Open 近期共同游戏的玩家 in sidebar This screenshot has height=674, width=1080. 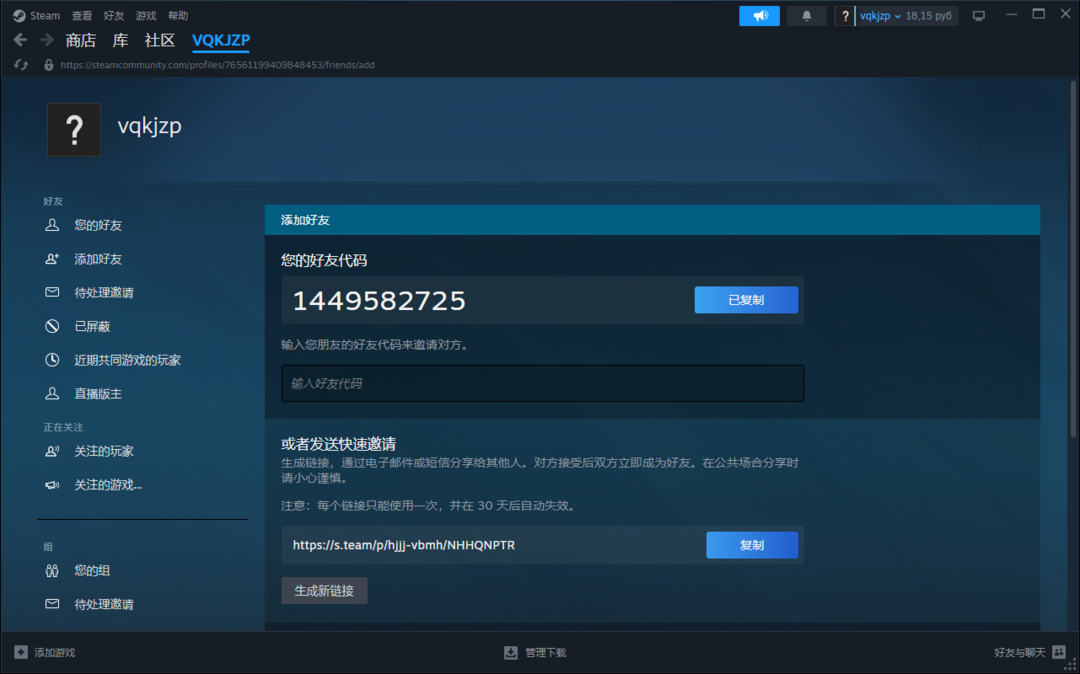click(127, 360)
